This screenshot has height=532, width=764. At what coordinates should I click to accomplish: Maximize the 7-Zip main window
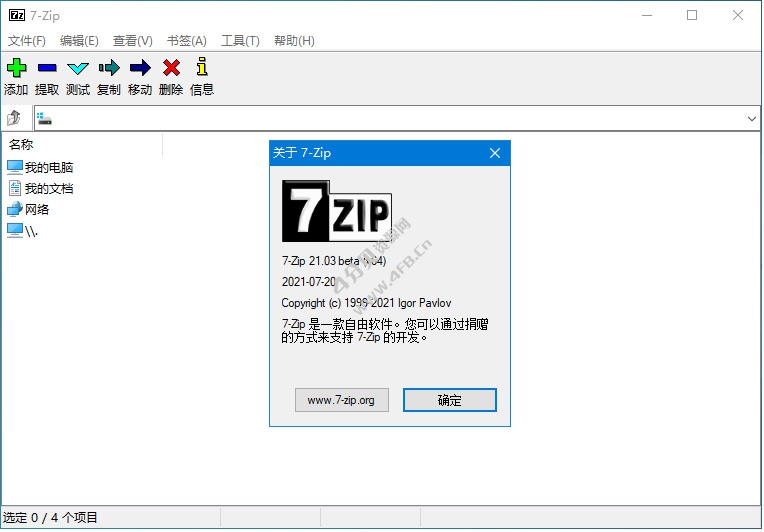[692, 15]
